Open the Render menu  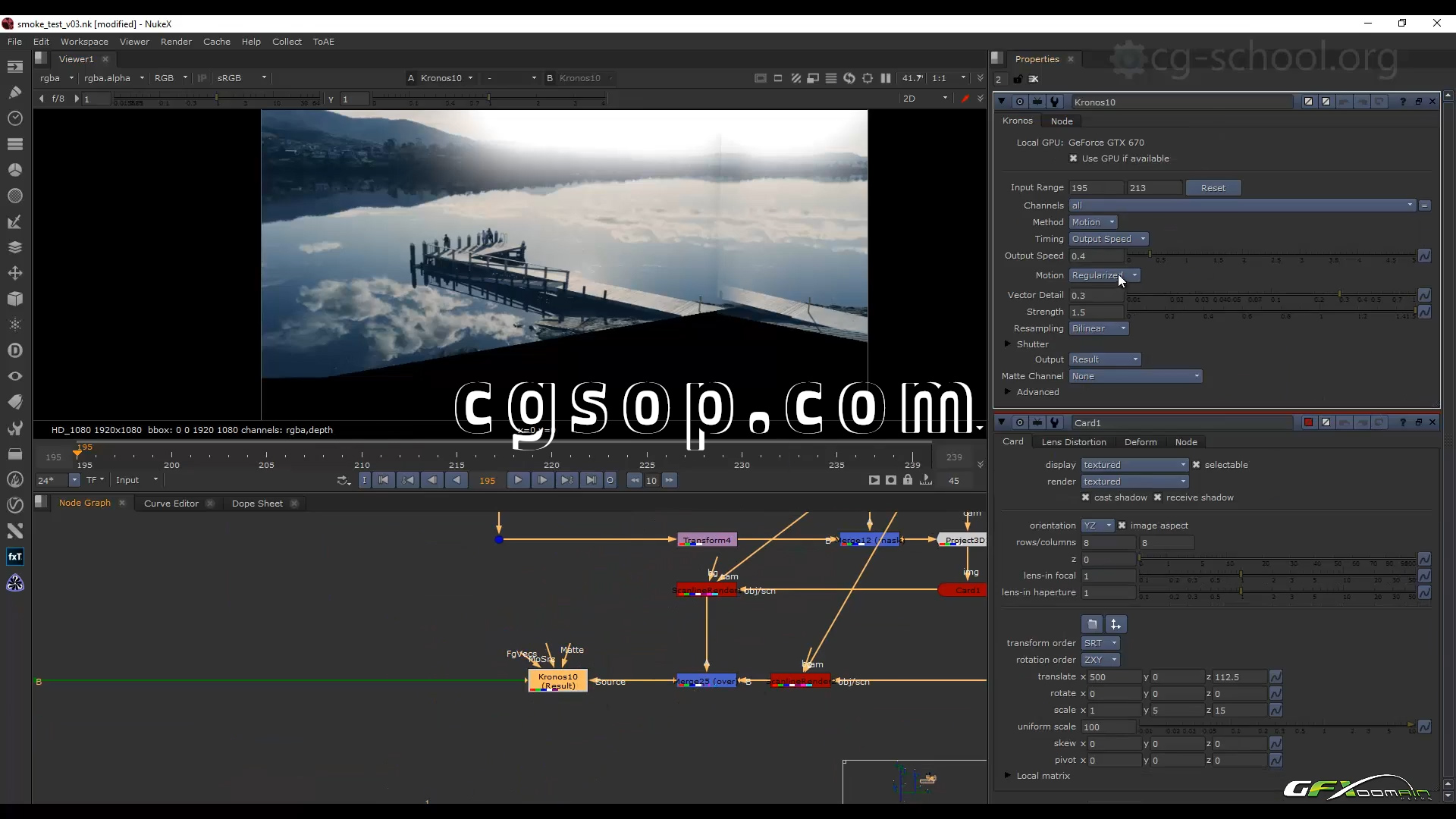(176, 42)
